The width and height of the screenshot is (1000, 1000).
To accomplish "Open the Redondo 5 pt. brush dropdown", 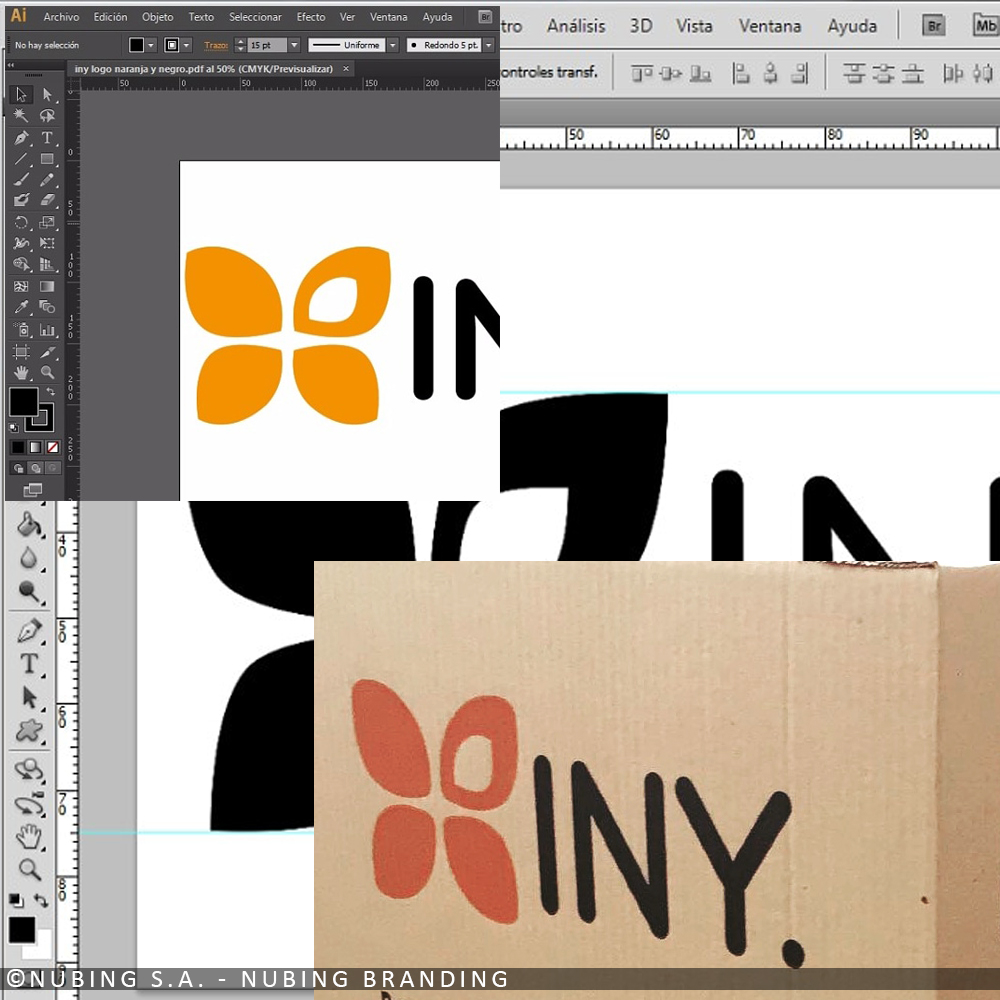I will (489, 45).
